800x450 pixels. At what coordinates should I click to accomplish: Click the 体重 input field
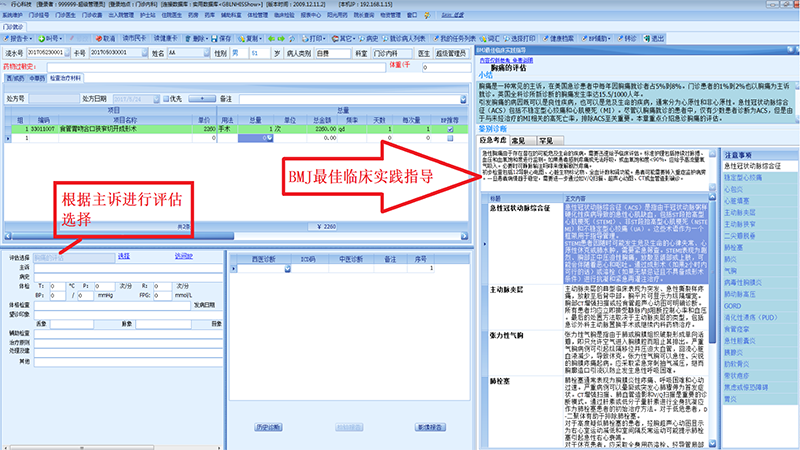[x=446, y=67]
